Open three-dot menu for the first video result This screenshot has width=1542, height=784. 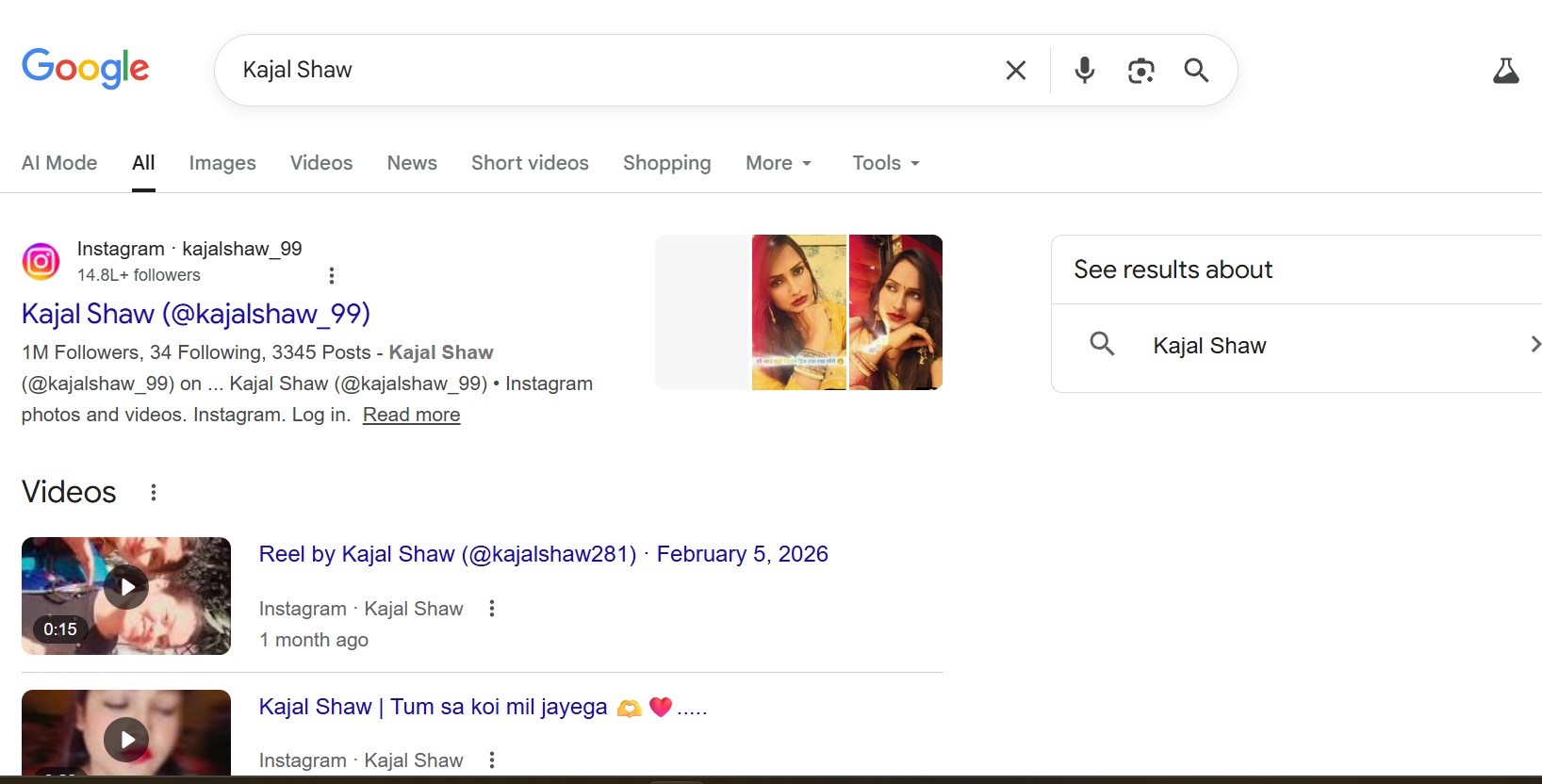point(491,609)
